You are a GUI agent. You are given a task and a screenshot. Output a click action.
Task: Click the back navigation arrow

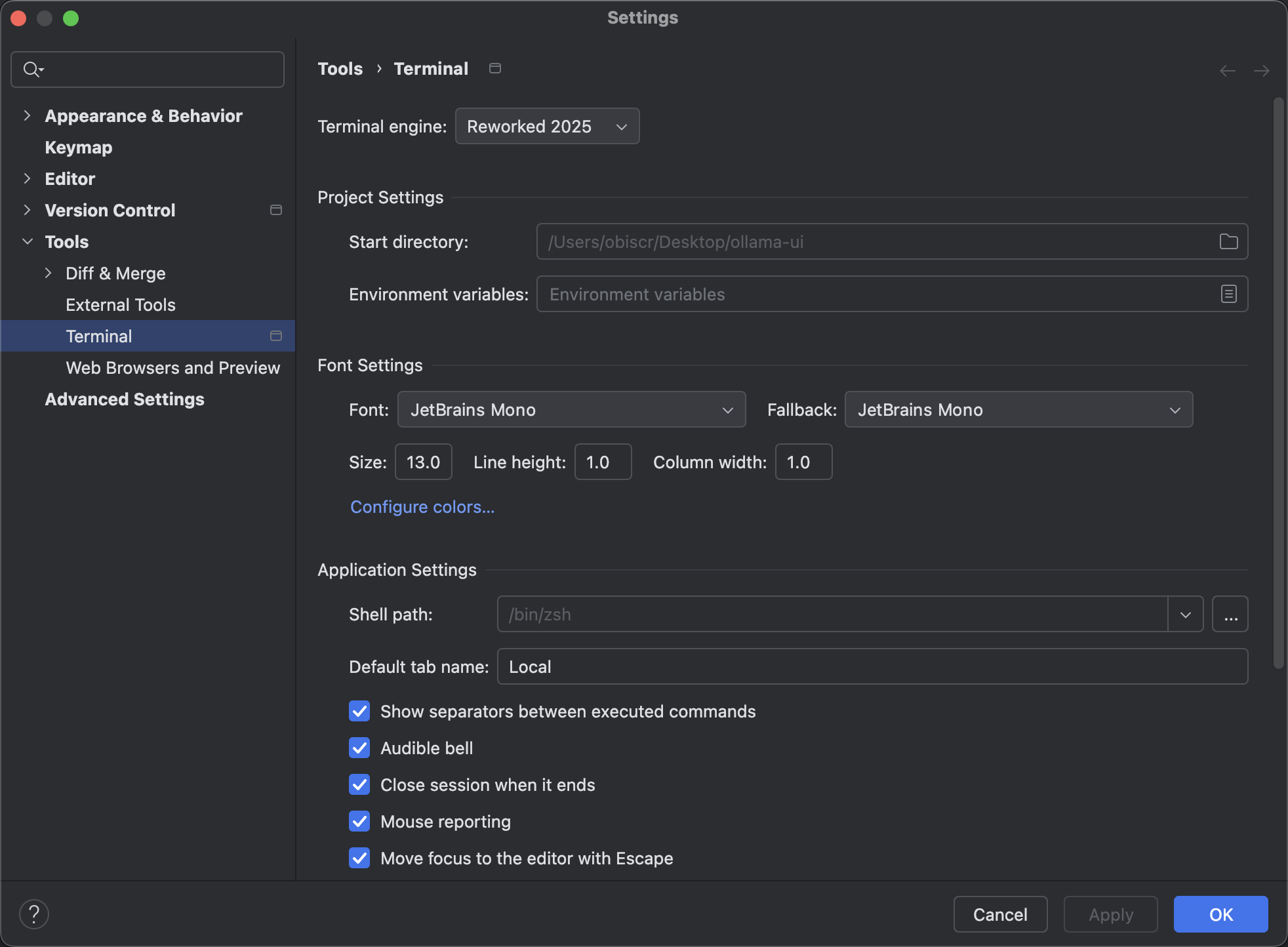pyautogui.click(x=1228, y=70)
